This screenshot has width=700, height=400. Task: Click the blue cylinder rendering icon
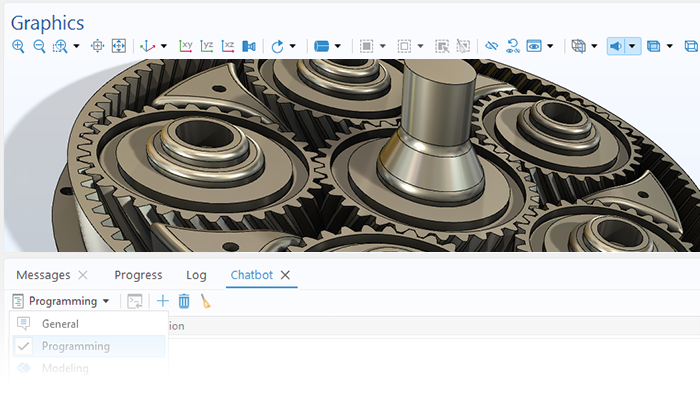click(321, 46)
